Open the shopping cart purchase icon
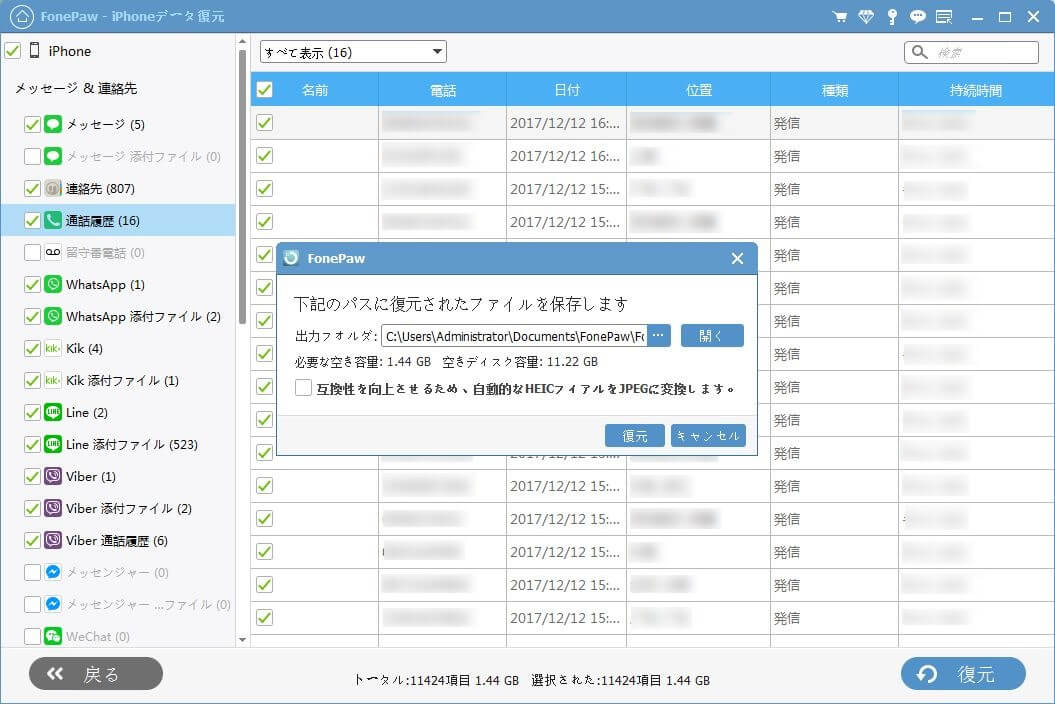Image resolution: width=1055 pixels, height=704 pixels. click(x=840, y=17)
